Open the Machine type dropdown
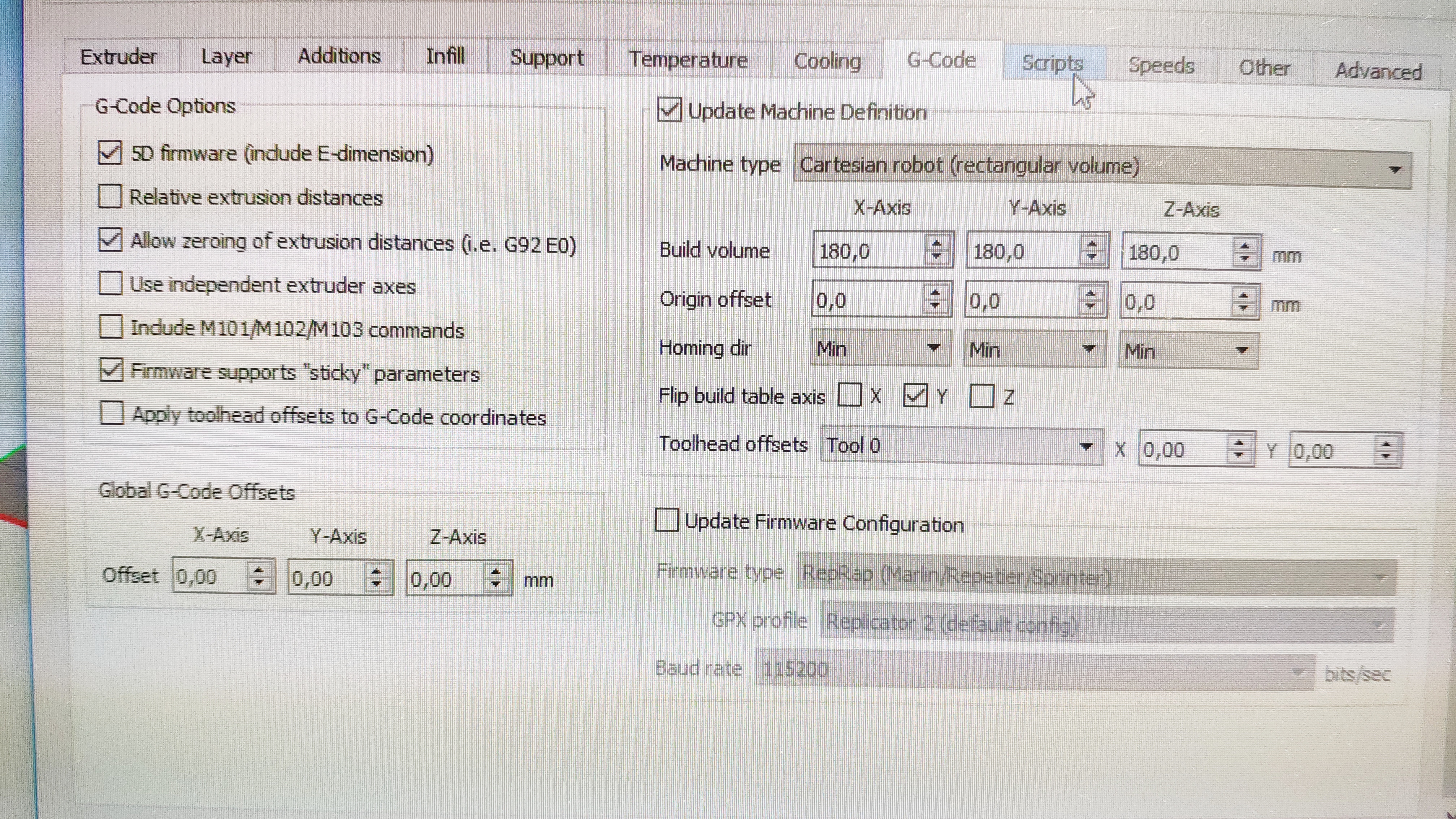This screenshot has width=1456, height=819. pos(1102,167)
